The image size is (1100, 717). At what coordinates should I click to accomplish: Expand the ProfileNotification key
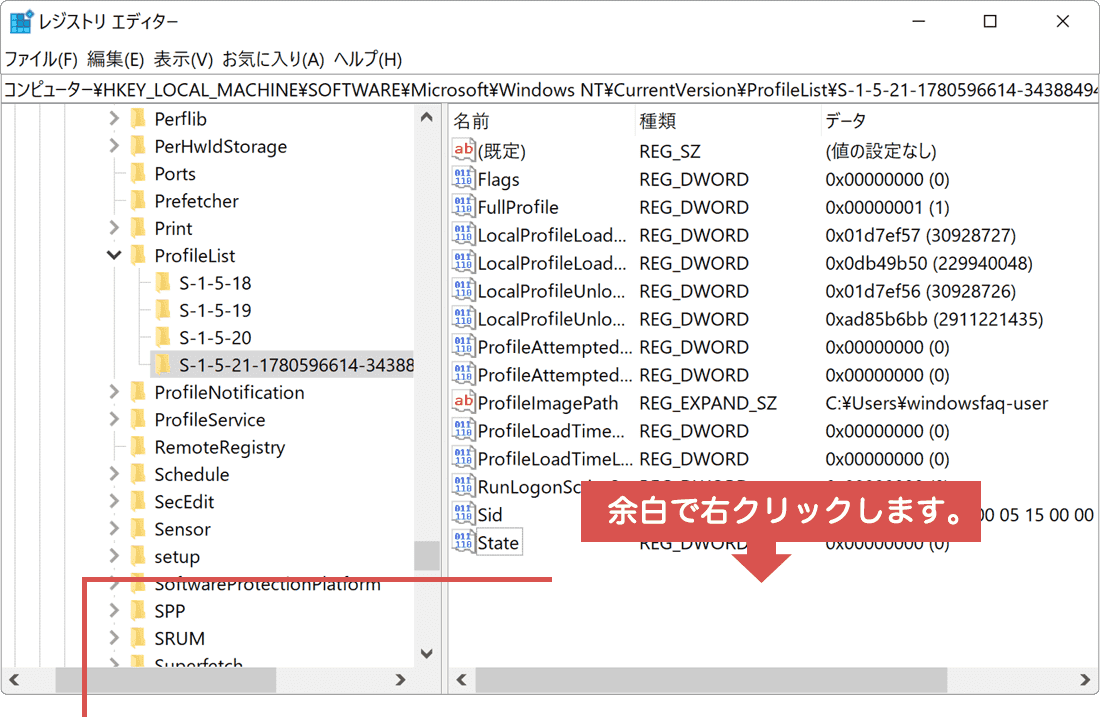tap(114, 392)
